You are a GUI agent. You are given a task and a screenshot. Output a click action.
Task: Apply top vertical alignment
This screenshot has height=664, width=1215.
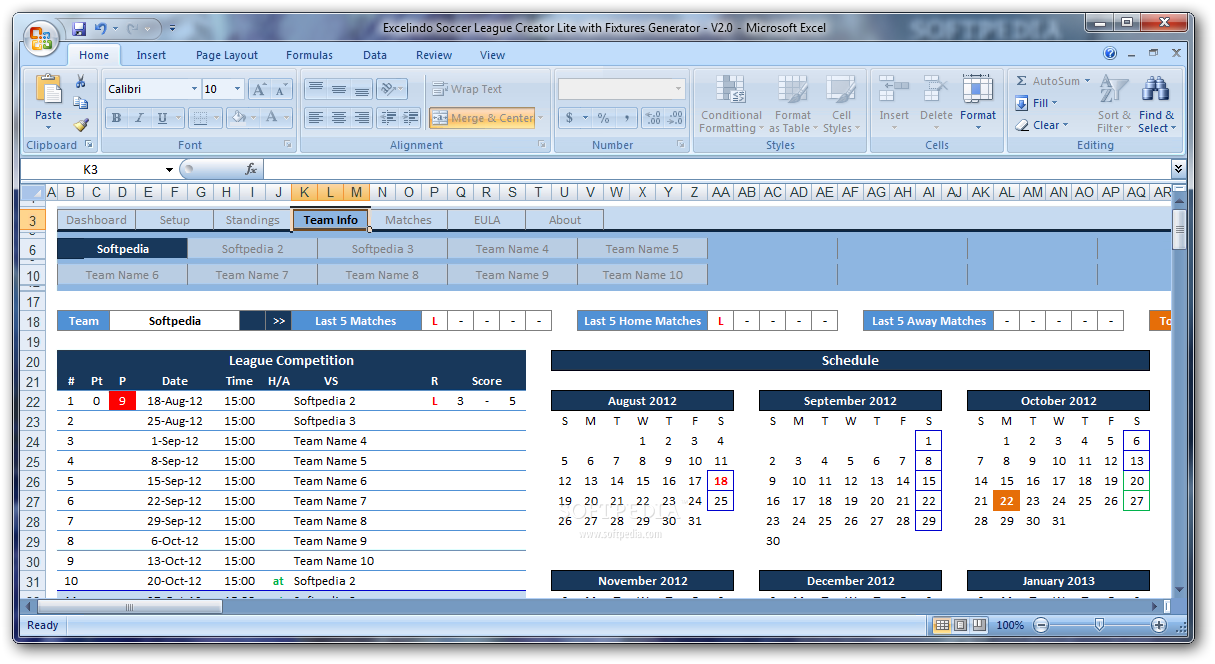[x=316, y=89]
